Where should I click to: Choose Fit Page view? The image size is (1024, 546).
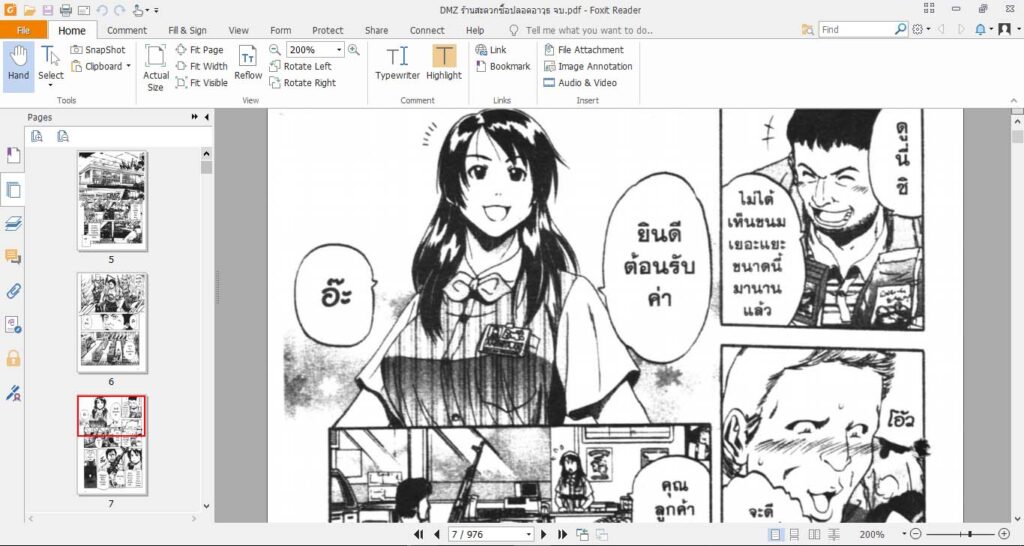tap(200, 50)
